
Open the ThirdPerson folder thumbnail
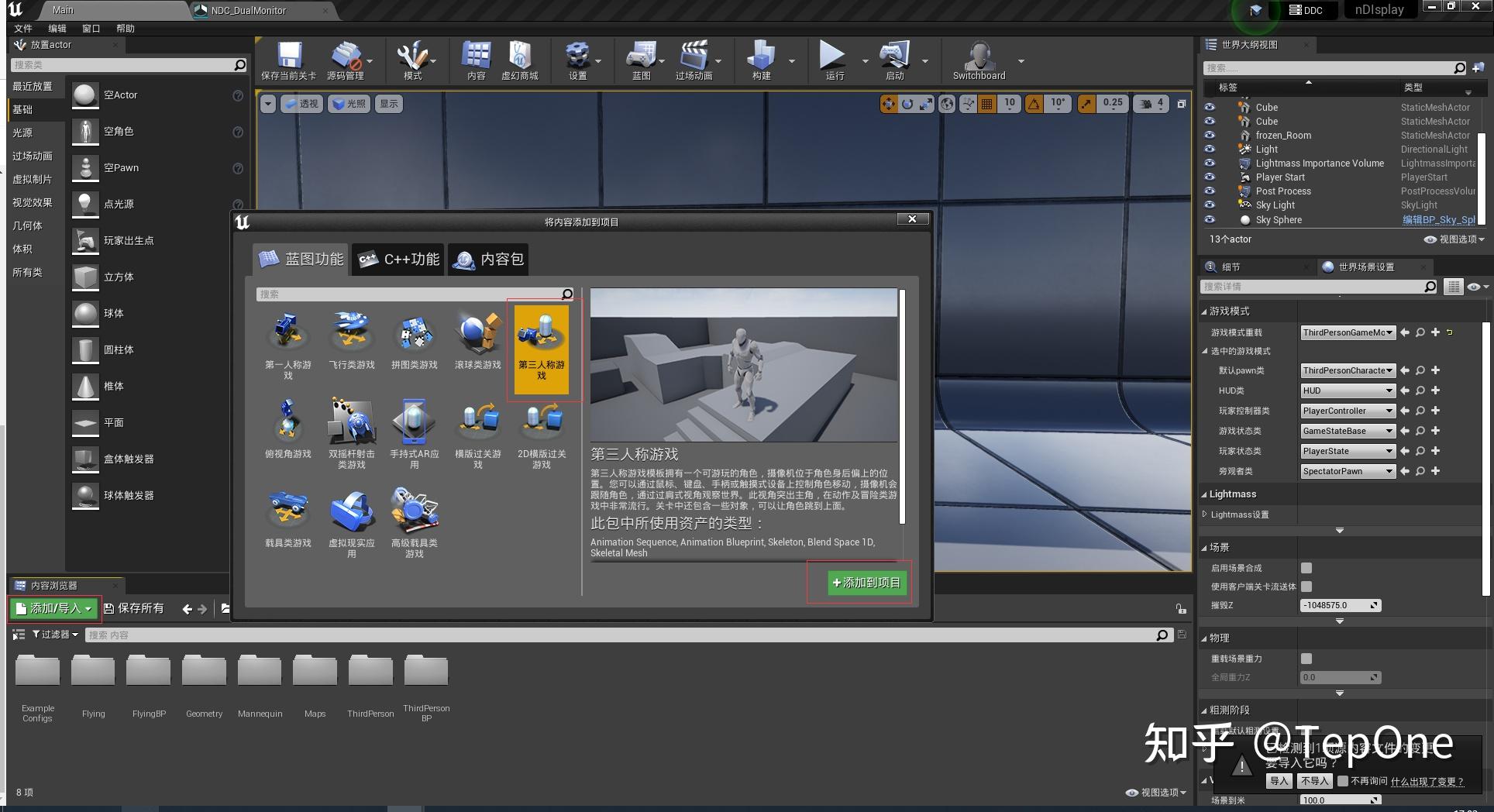tap(370, 669)
